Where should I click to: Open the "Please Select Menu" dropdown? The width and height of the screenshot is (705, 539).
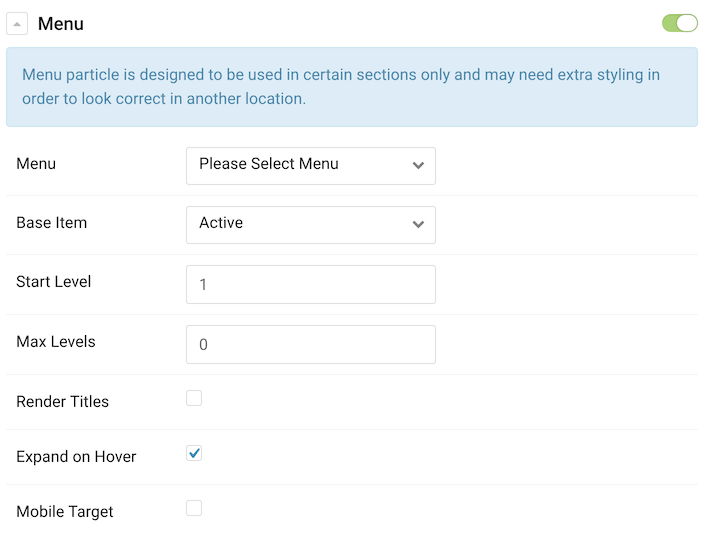point(300,165)
